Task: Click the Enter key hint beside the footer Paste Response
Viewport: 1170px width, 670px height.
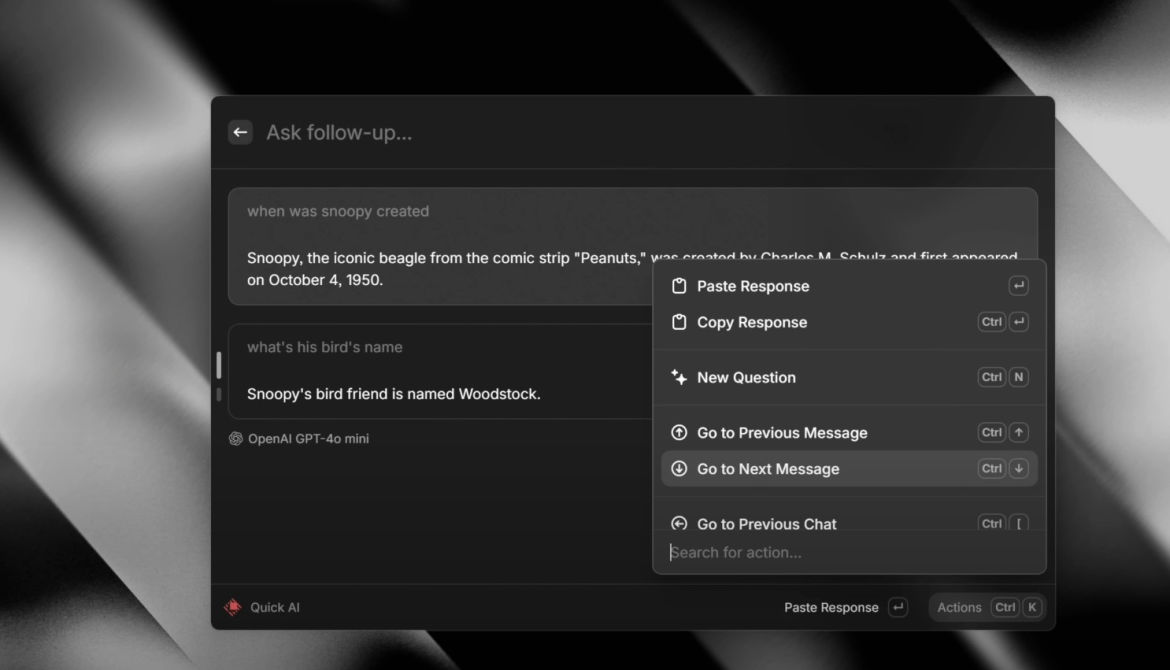Action: pos(898,607)
